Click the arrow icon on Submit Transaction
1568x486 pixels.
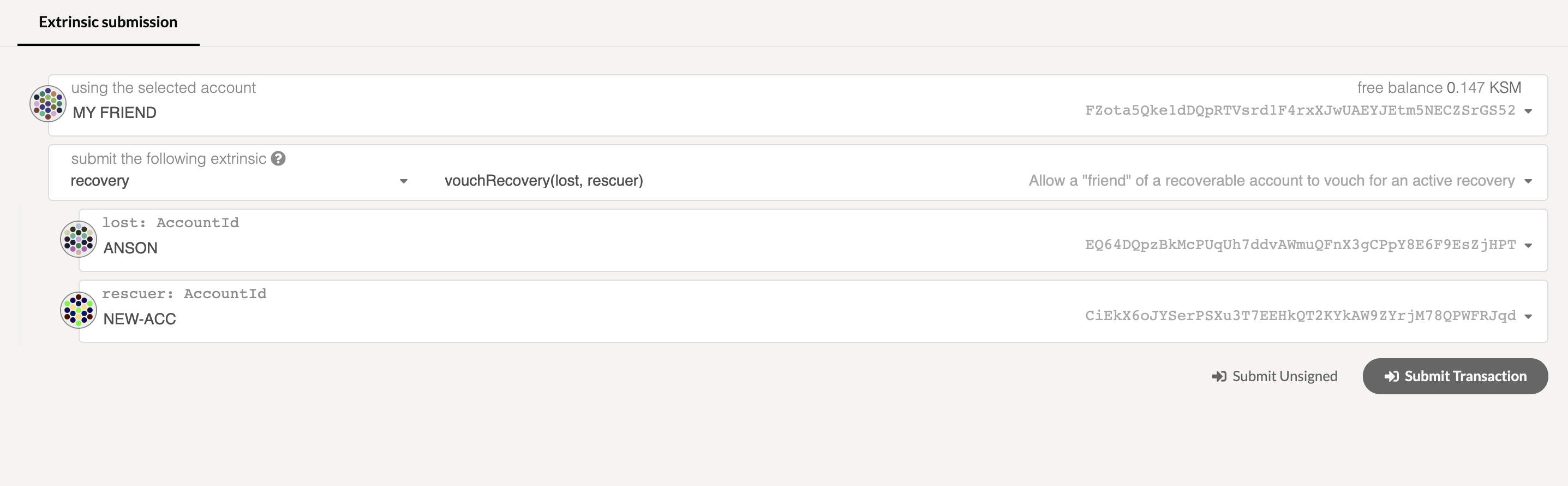click(1391, 376)
